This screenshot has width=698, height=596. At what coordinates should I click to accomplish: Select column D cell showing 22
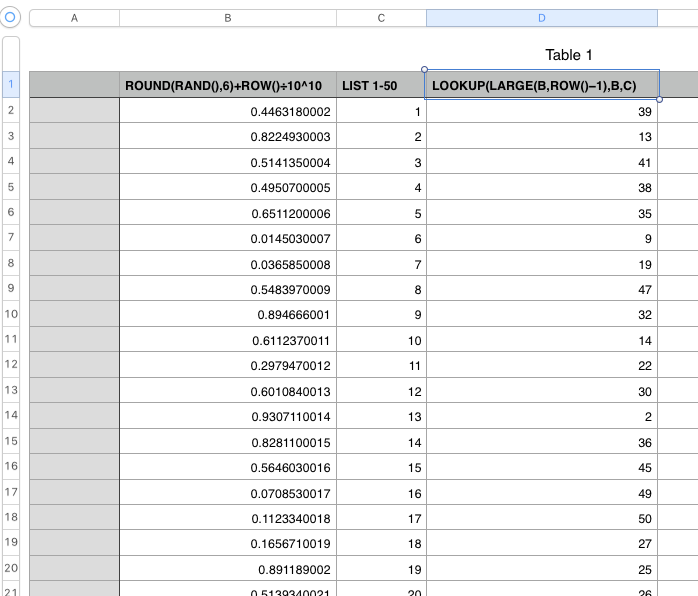tap(542, 365)
